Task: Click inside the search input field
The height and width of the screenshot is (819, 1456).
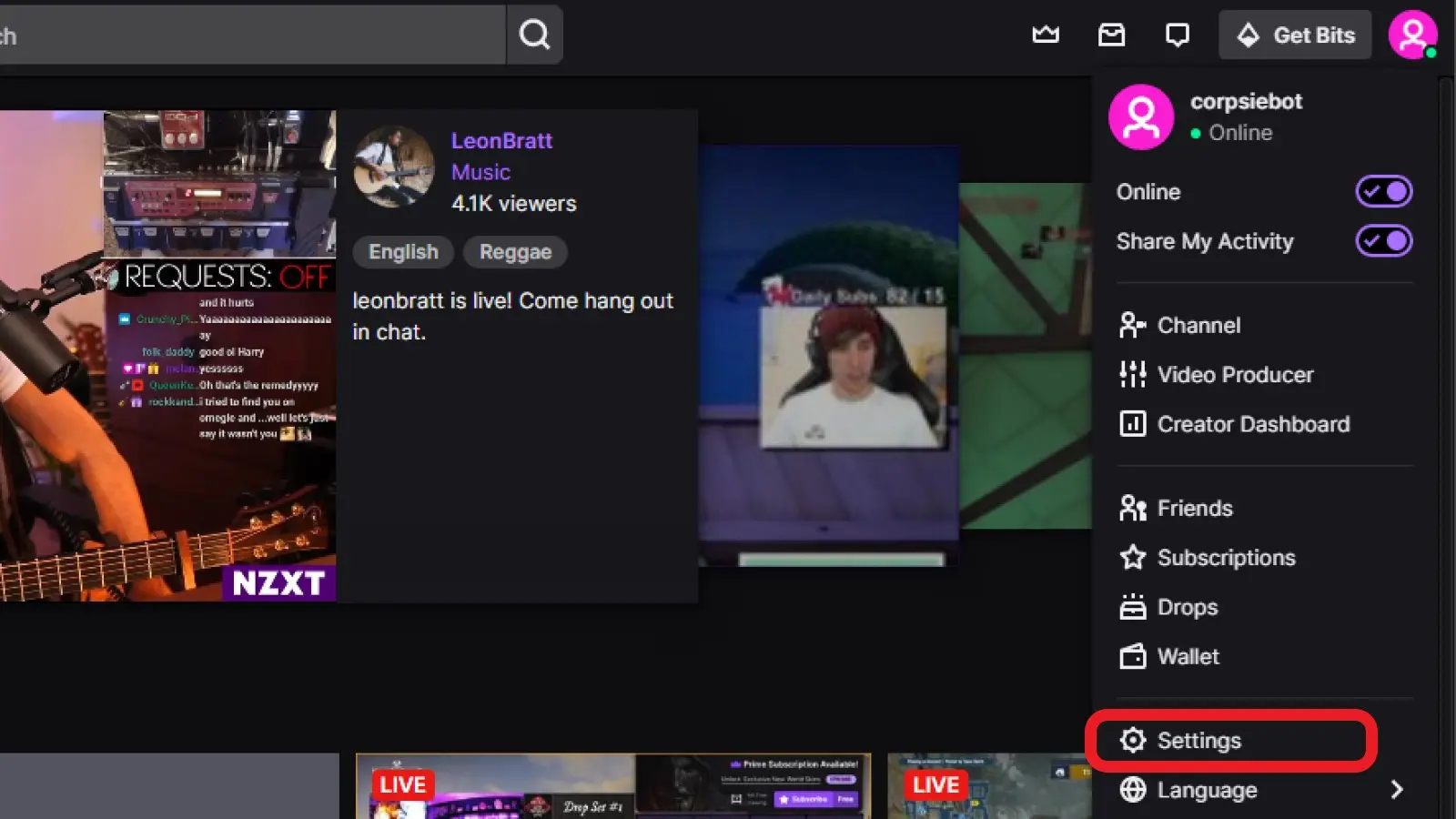Action: coord(252,35)
